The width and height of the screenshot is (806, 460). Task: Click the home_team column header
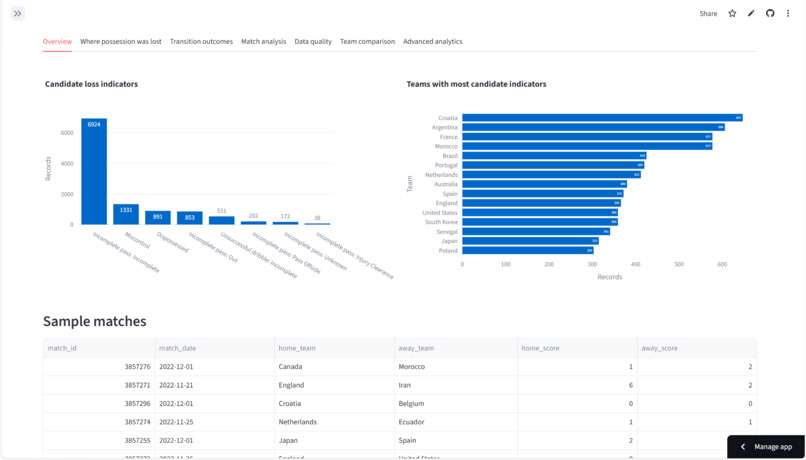(x=334, y=348)
